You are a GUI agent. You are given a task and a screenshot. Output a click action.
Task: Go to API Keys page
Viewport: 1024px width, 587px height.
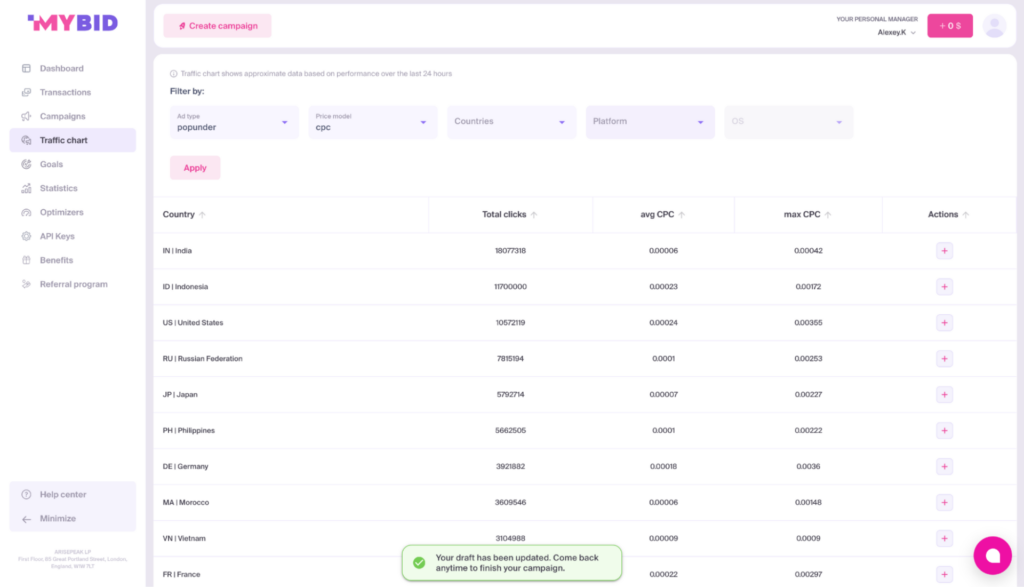(72, 236)
